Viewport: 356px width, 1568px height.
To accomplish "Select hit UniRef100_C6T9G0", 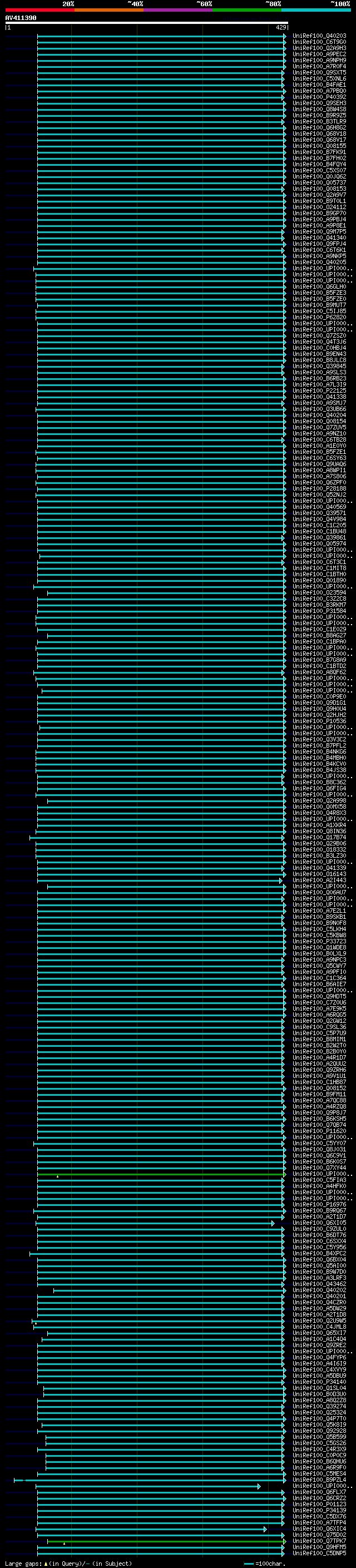I will coord(319,42).
